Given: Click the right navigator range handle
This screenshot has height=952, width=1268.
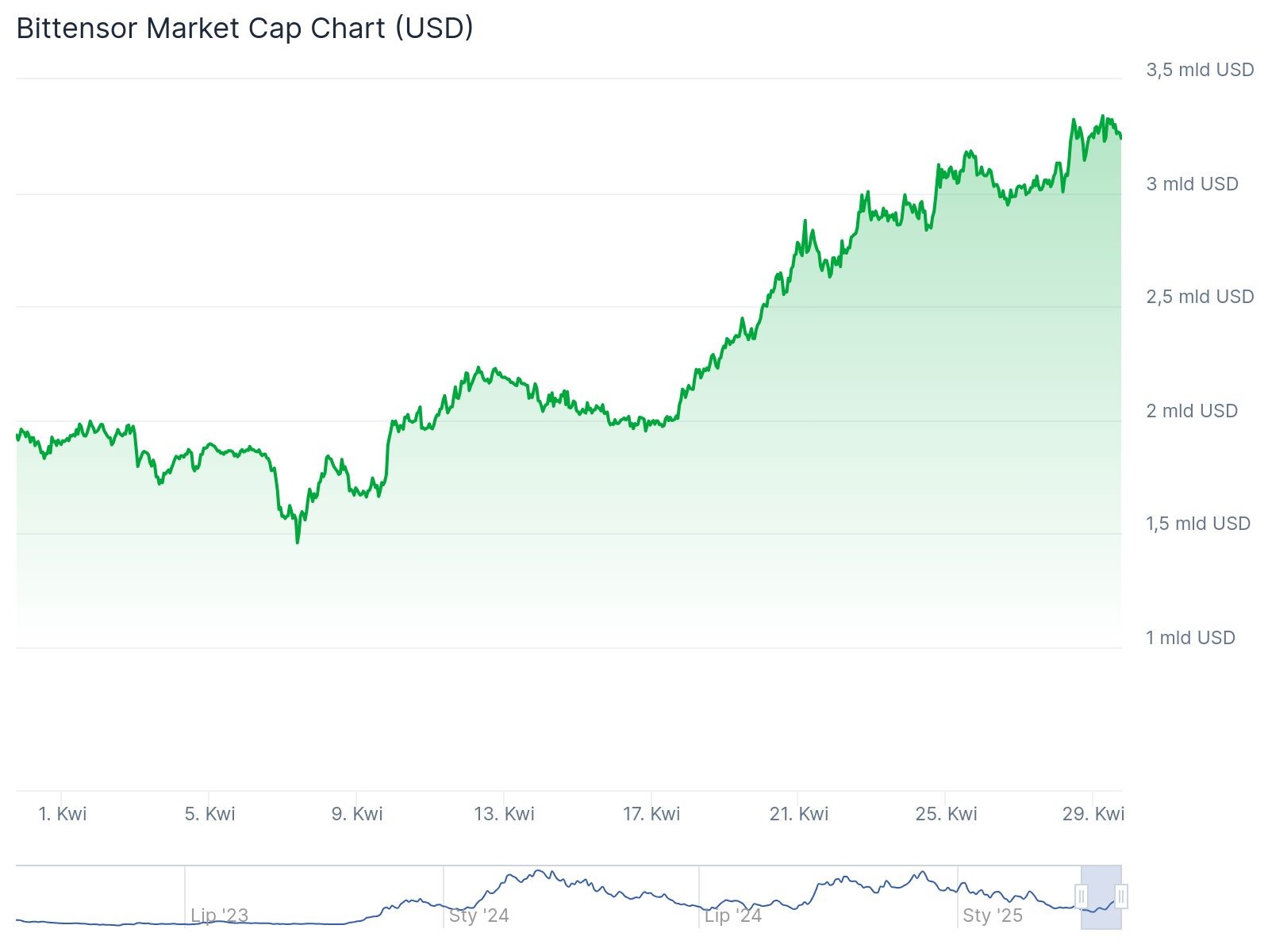Looking at the screenshot, I should coord(1121,896).
